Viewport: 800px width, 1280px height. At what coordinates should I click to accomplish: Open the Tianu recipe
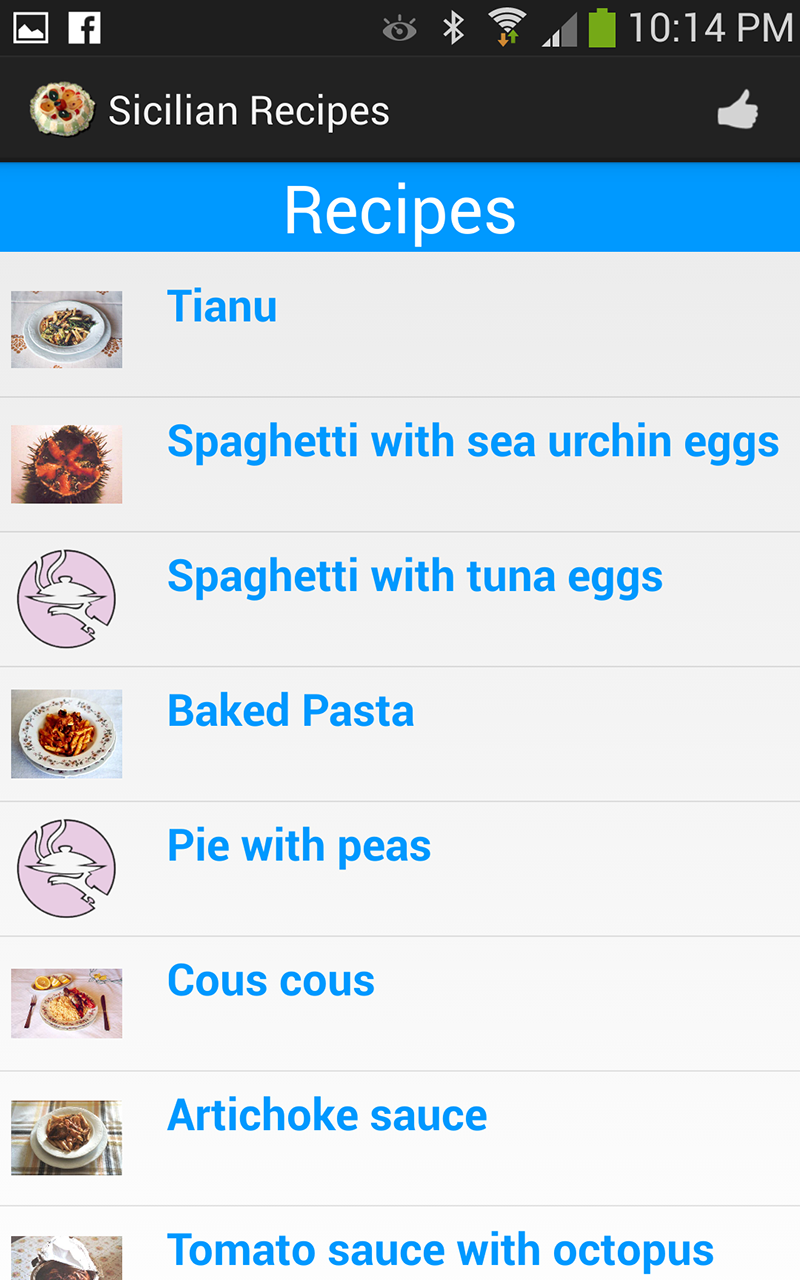[222, 306]
